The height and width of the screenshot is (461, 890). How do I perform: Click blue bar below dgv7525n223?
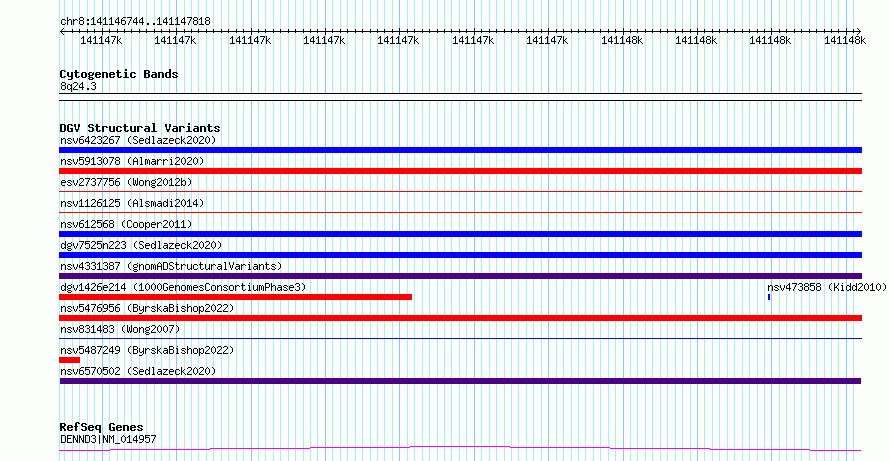[460, 255]
